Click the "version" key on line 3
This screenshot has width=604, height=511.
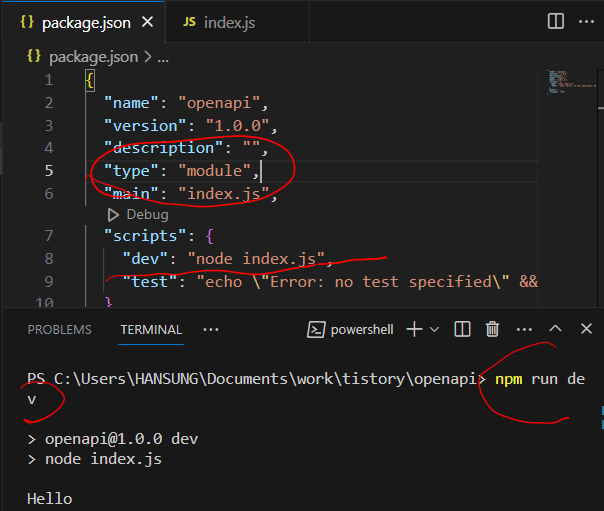[145, 126]
